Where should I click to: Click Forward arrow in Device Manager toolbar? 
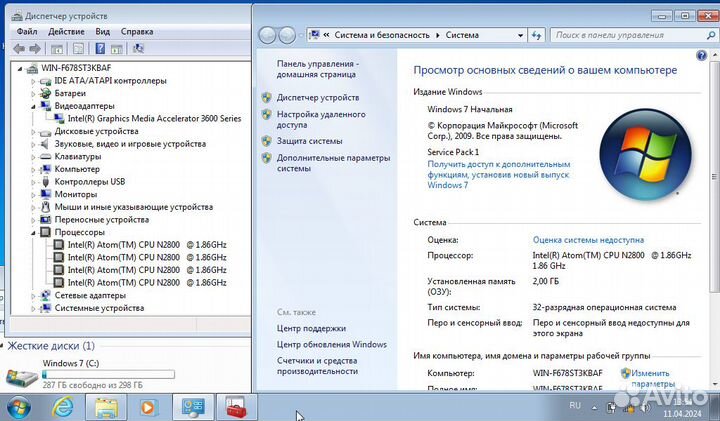coord(35,48)
